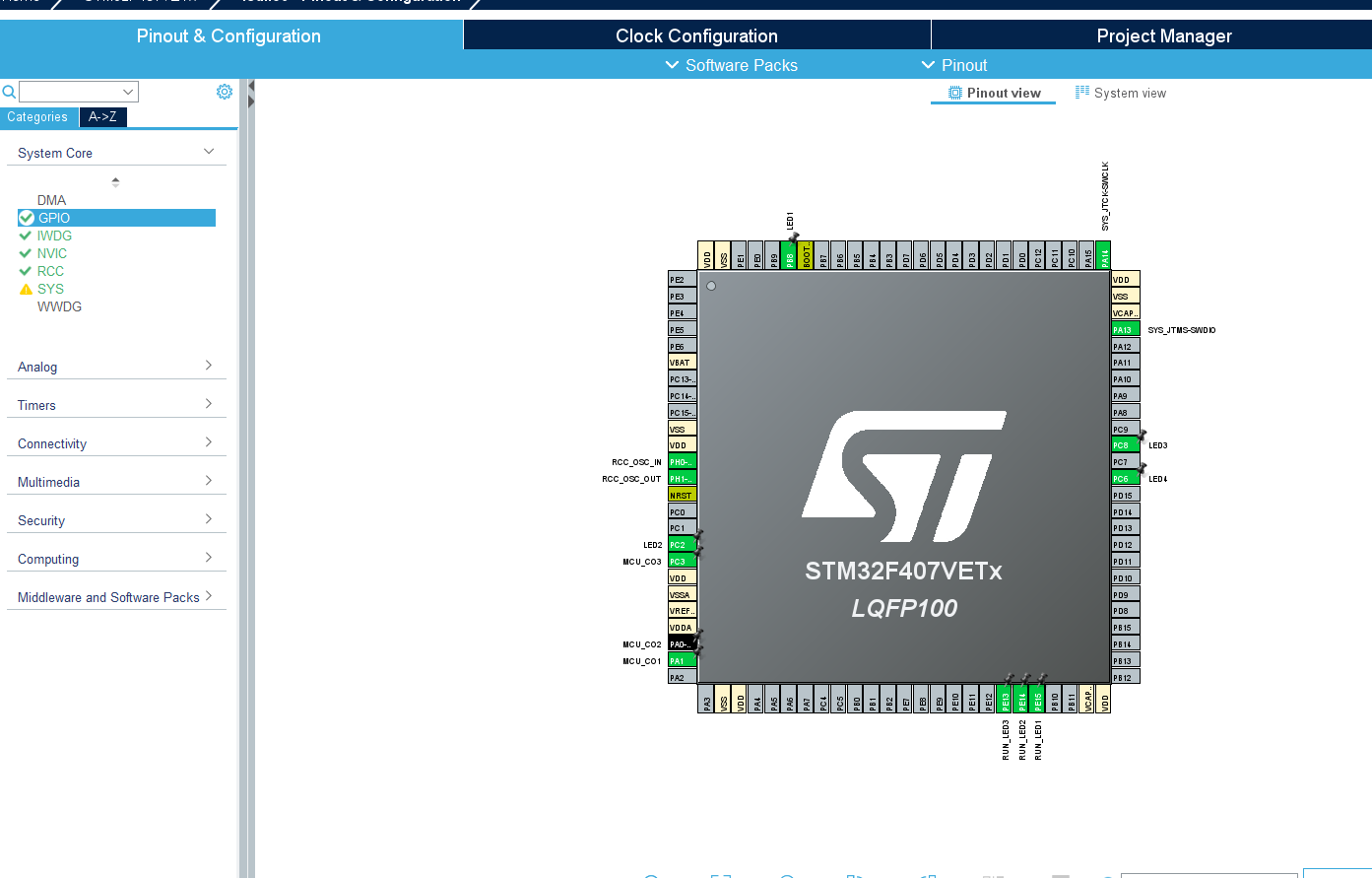The height and width of the screenshot is (878, 1372).
Task: Open the gear settings icon above categories
Action: click(225, 92)
